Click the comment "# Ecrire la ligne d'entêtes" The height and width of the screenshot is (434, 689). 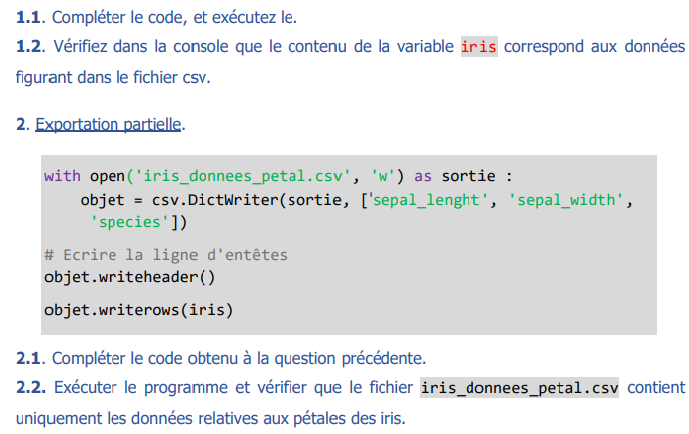[166, 255]
